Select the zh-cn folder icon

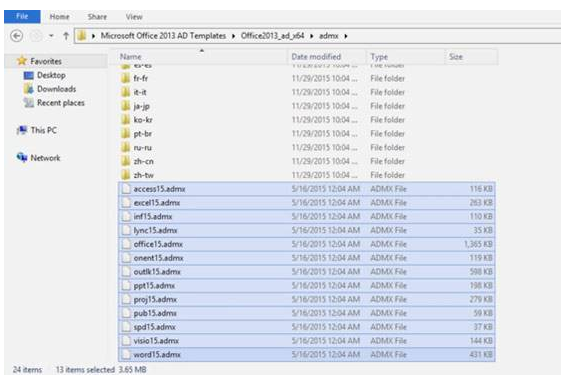(125, 161)
